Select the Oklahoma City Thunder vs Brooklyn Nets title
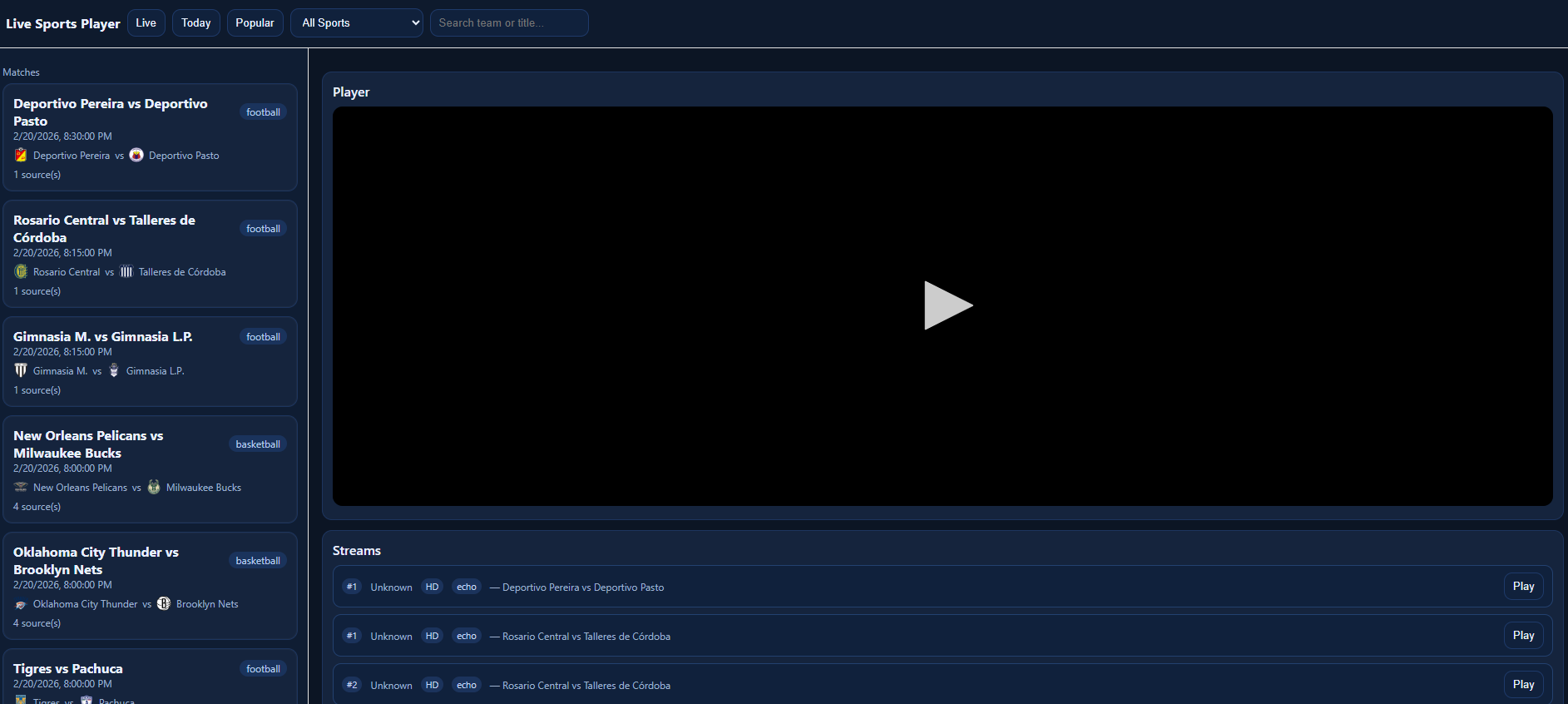Screen dimensions: 1568x704 pos(96,561)
